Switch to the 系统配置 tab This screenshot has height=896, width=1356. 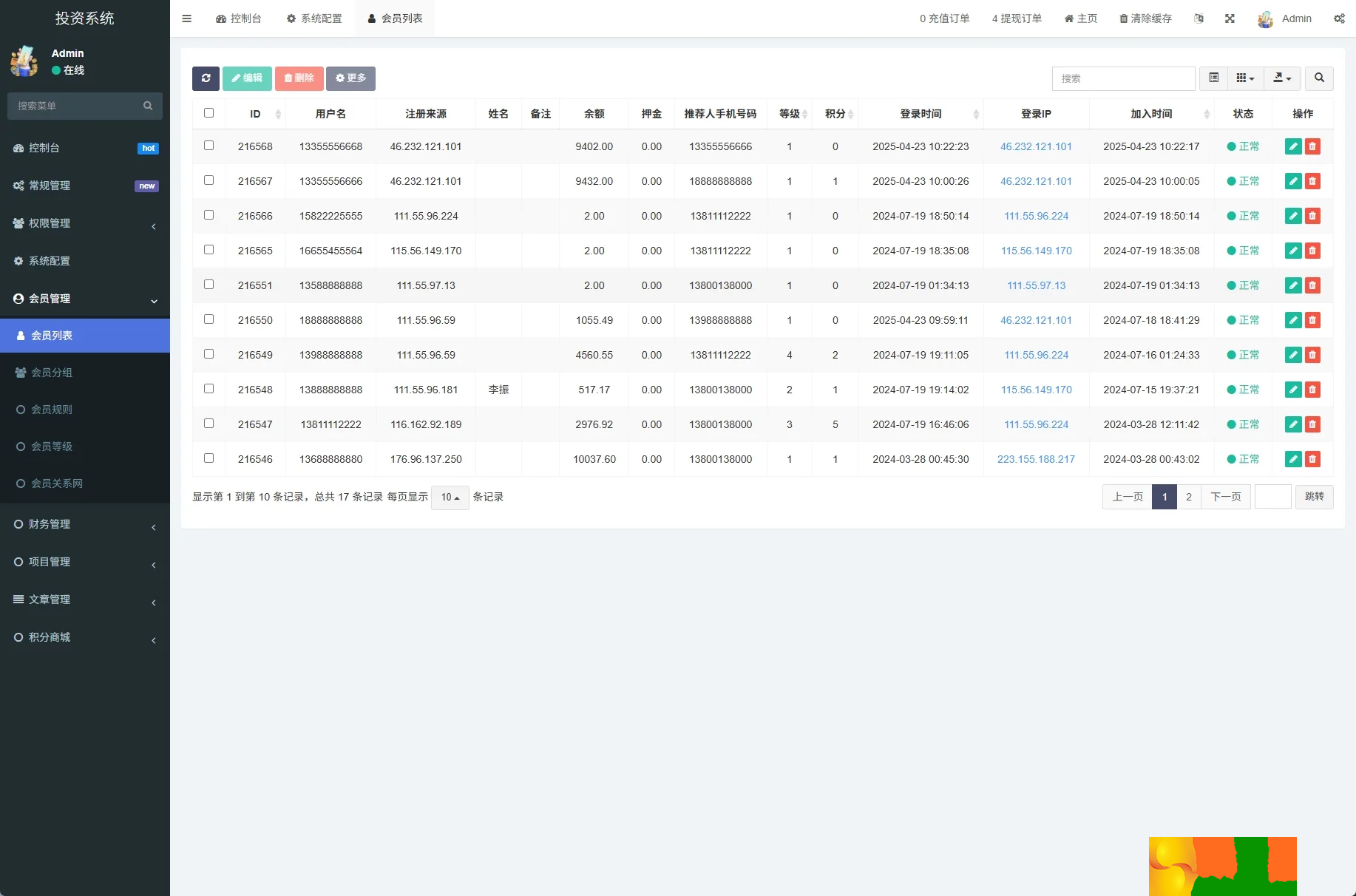coord(314,18)
